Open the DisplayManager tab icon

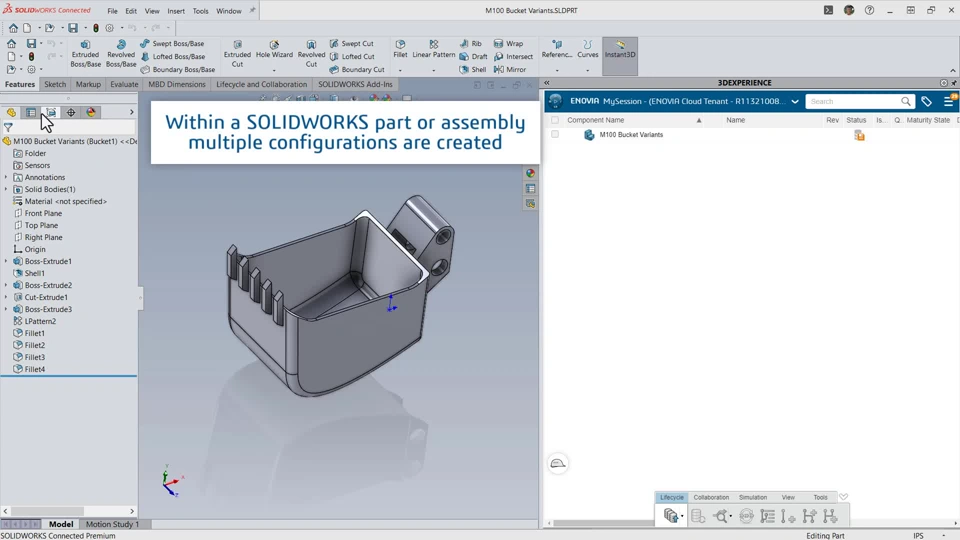[91, 113]
